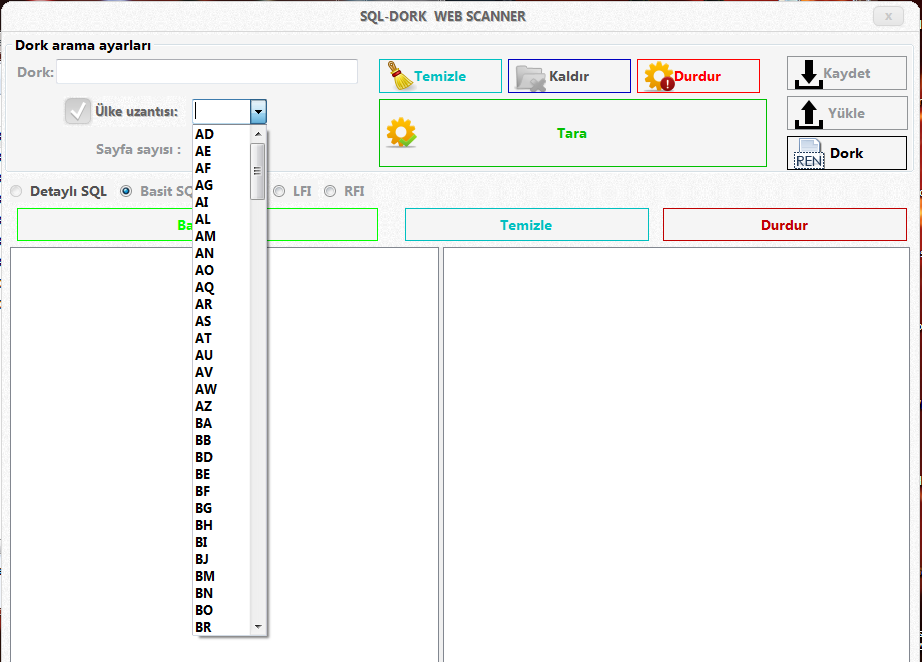
Task: Choose the RFI radio option
Action: pos(330,191)
